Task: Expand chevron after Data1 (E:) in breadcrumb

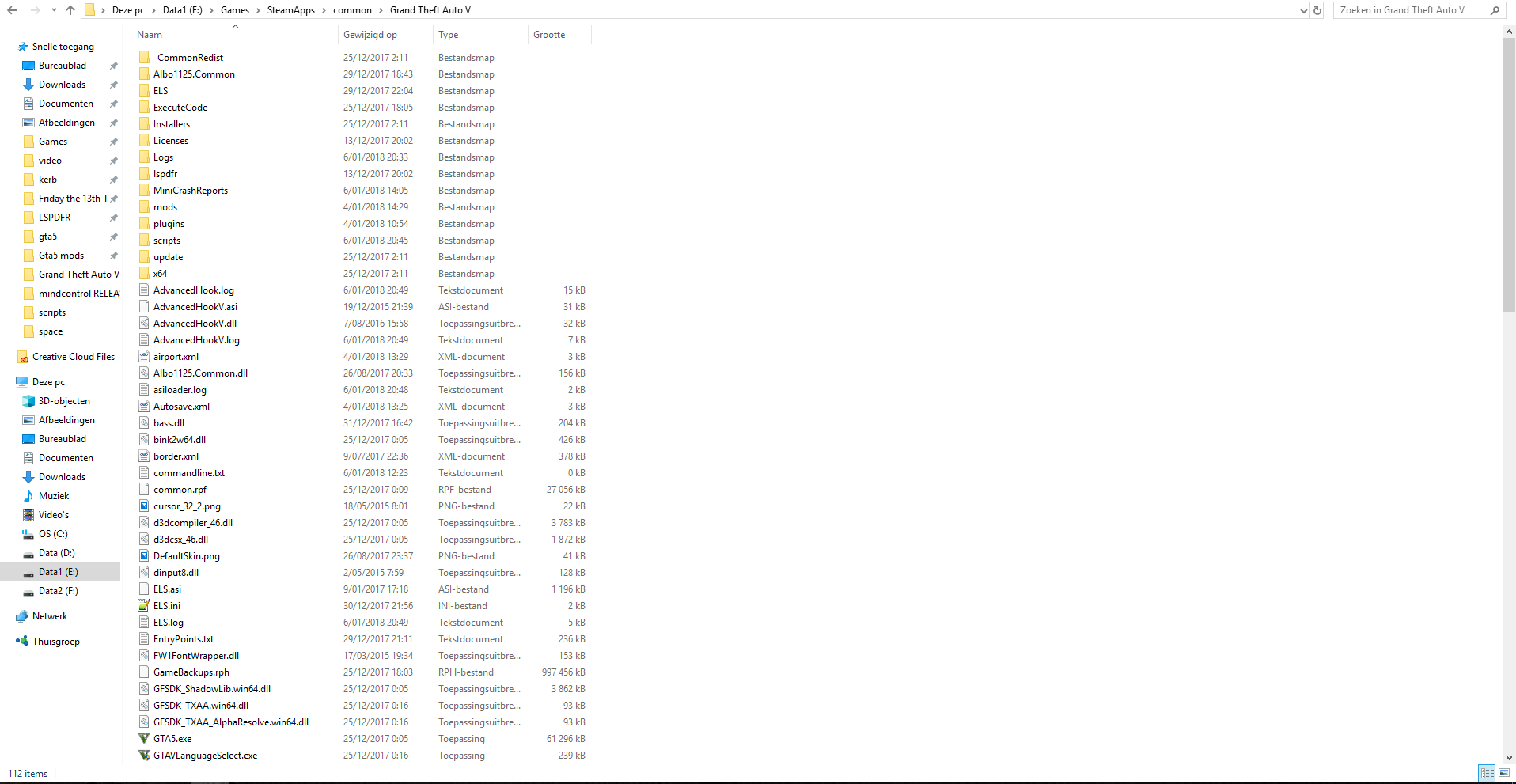Action: tap(211, 10)
